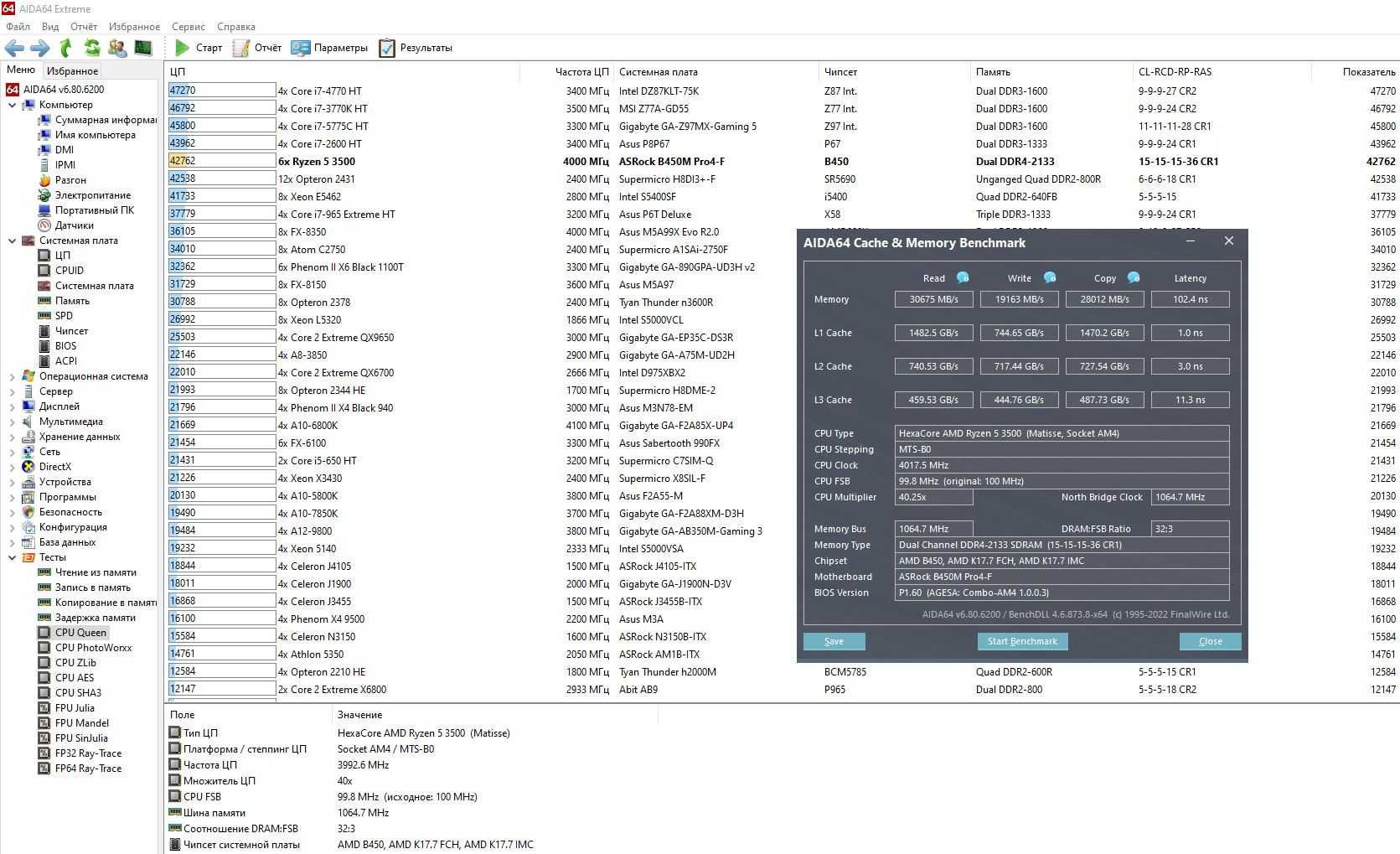Go back with the blue left arrow
Viewport: 1400px width, 854px height.
click(x=14, y=48)
